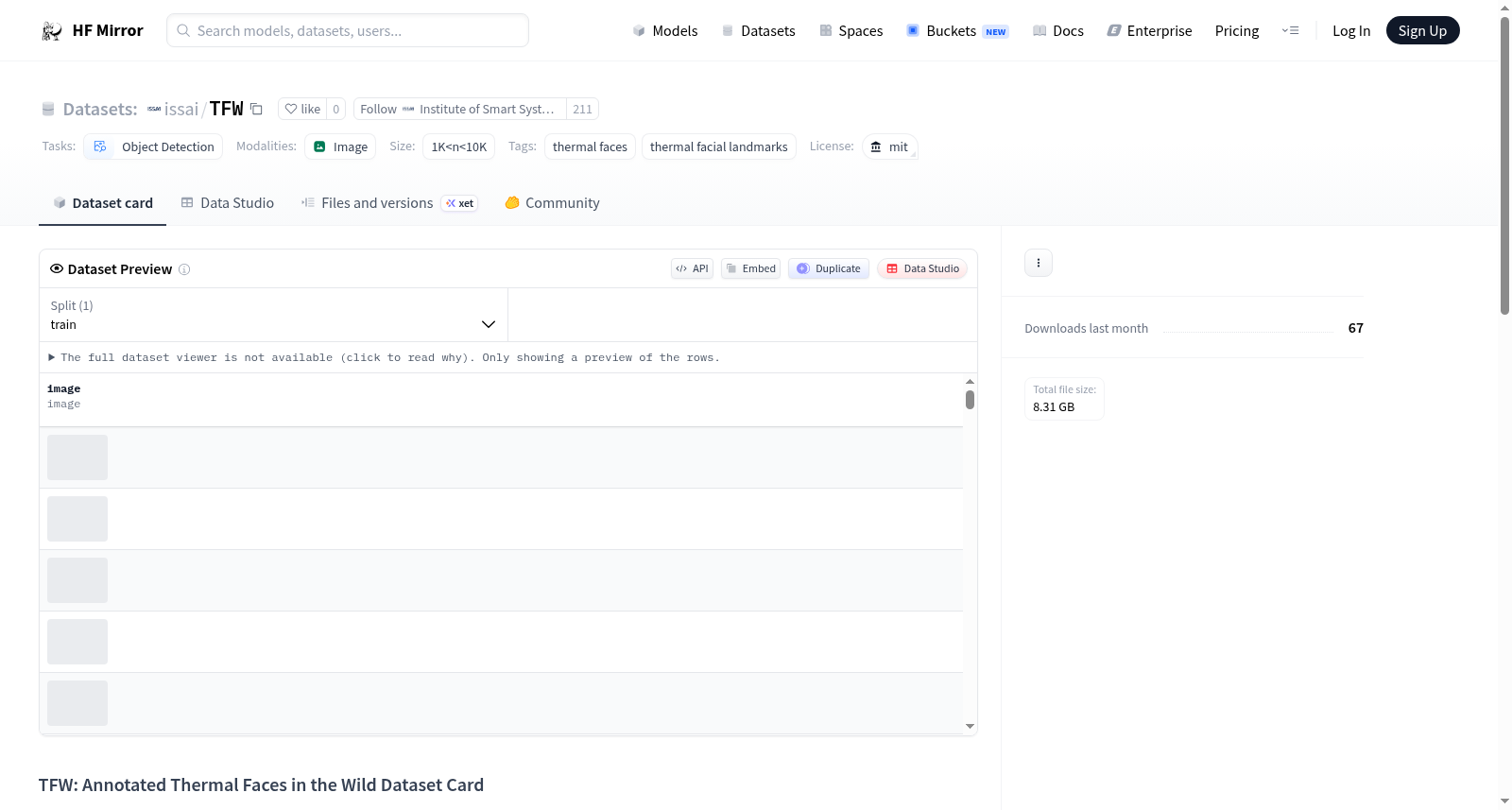
Task: Switch to the Dataset card tab
Action: pyautogui.click(x=102, y=203)
